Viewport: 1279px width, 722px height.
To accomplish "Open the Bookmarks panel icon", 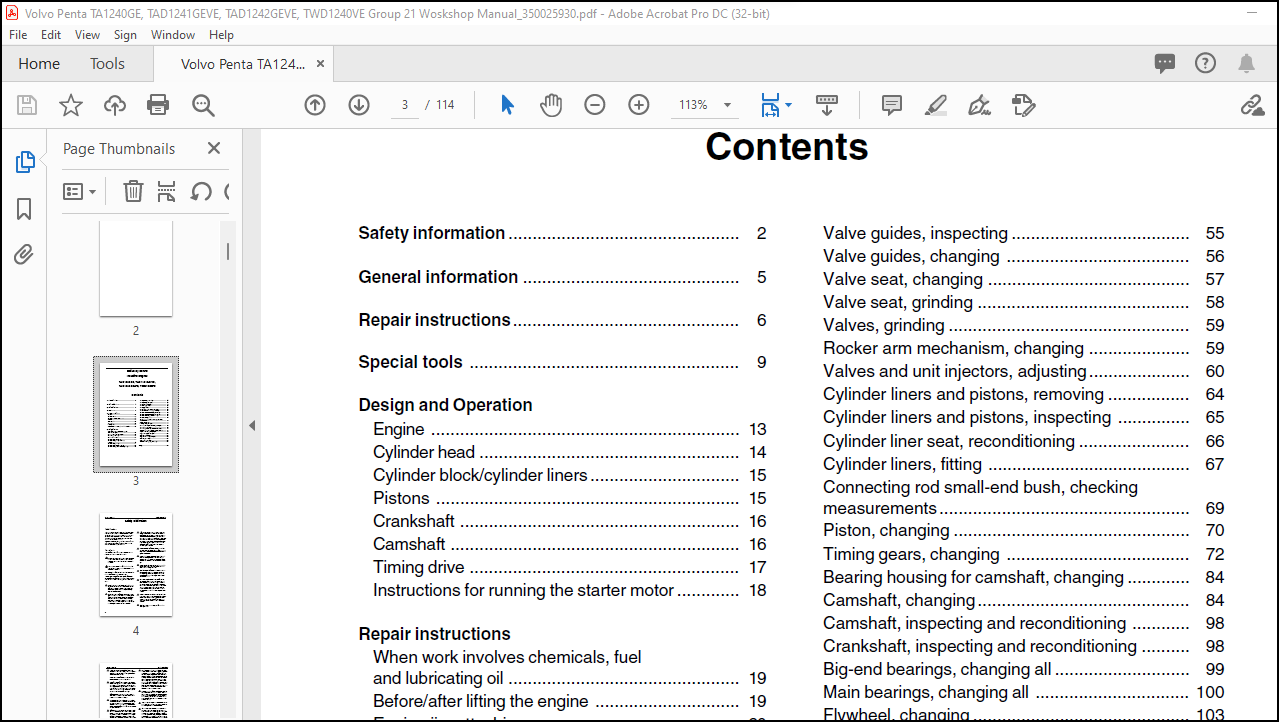I will 24,209.
